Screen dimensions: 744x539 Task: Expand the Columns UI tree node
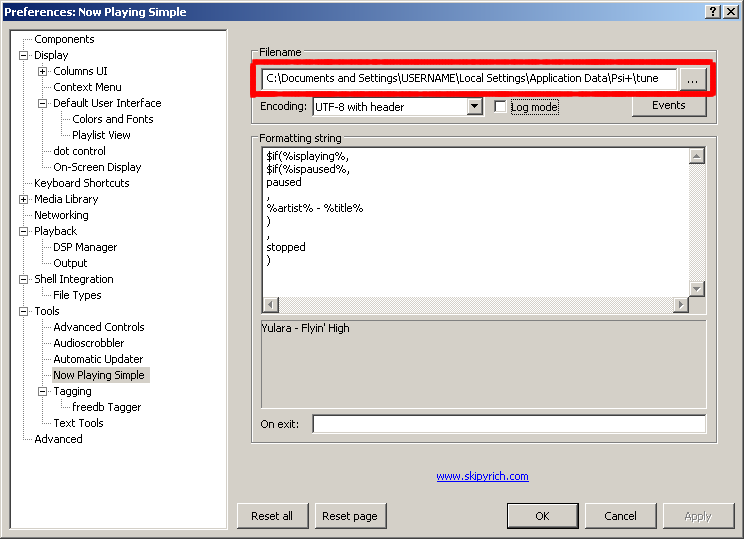43,72
